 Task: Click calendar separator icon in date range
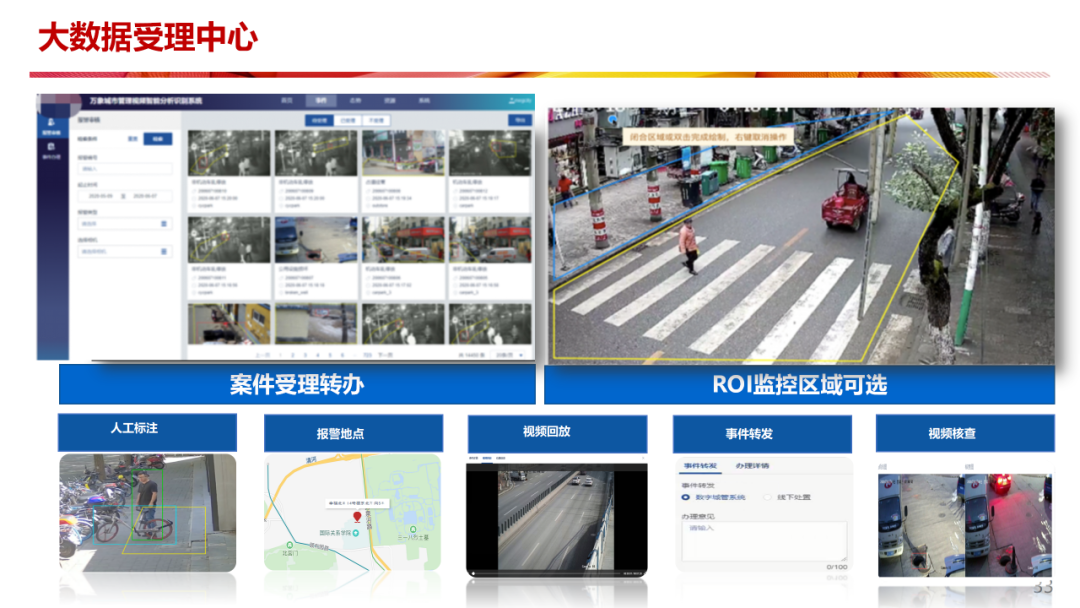pyautogui.click(x=123, y=196)
